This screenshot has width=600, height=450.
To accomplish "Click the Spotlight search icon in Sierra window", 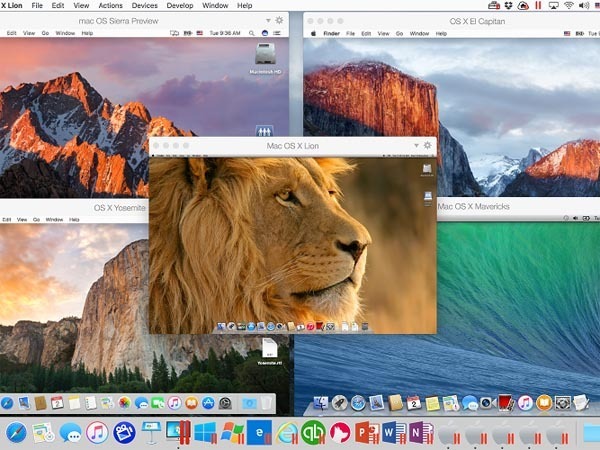I will coord(251,33).
